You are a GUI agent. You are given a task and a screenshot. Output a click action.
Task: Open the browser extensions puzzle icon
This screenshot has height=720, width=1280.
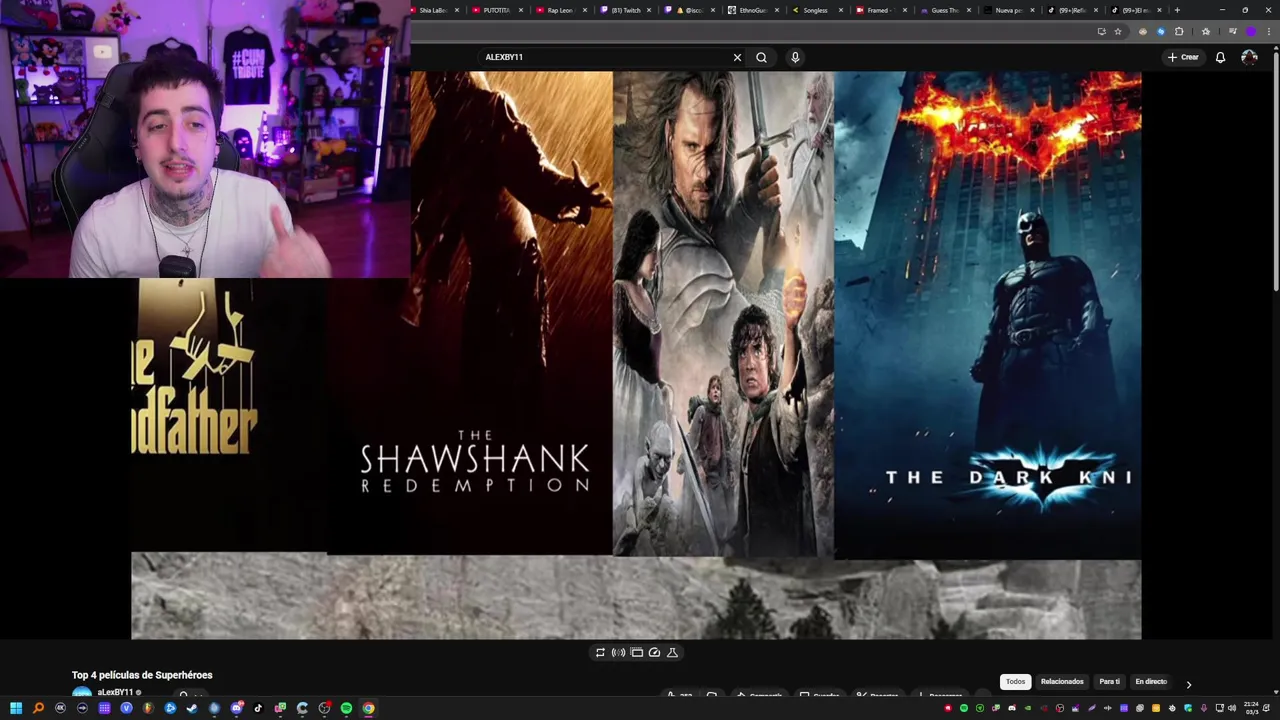coord(1179,31)
